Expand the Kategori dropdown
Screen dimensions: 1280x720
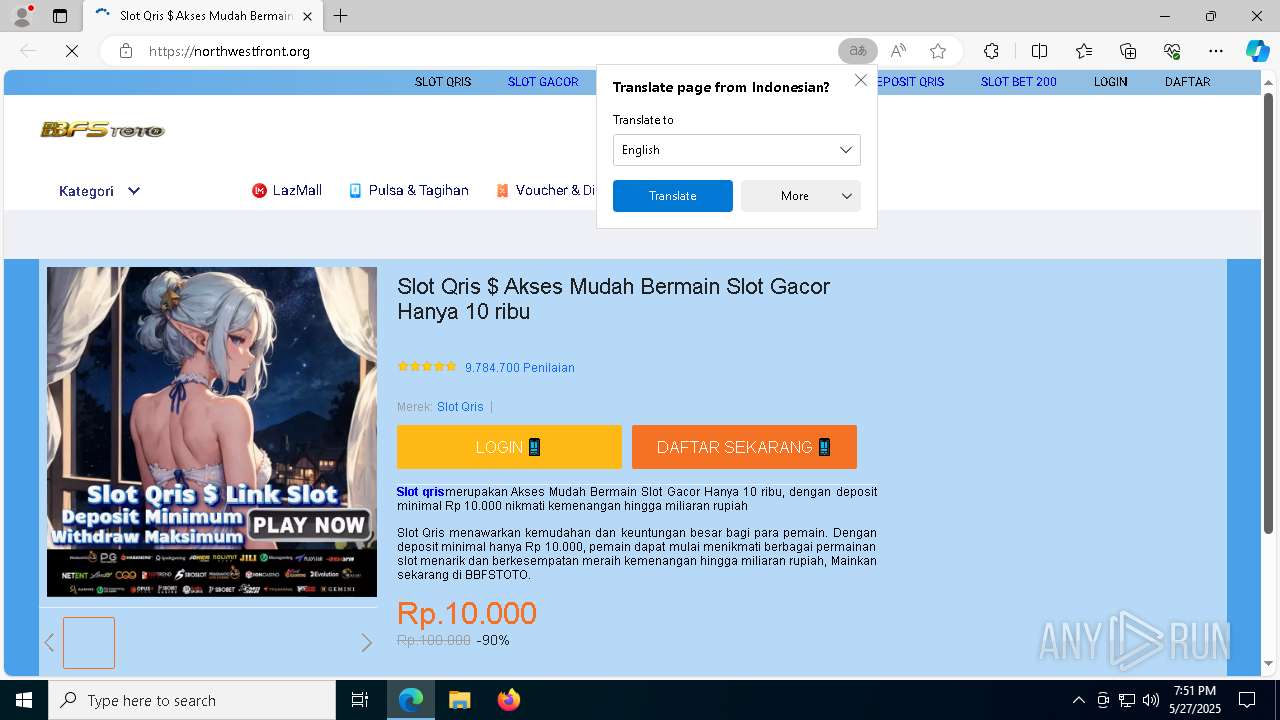(99, 191)
